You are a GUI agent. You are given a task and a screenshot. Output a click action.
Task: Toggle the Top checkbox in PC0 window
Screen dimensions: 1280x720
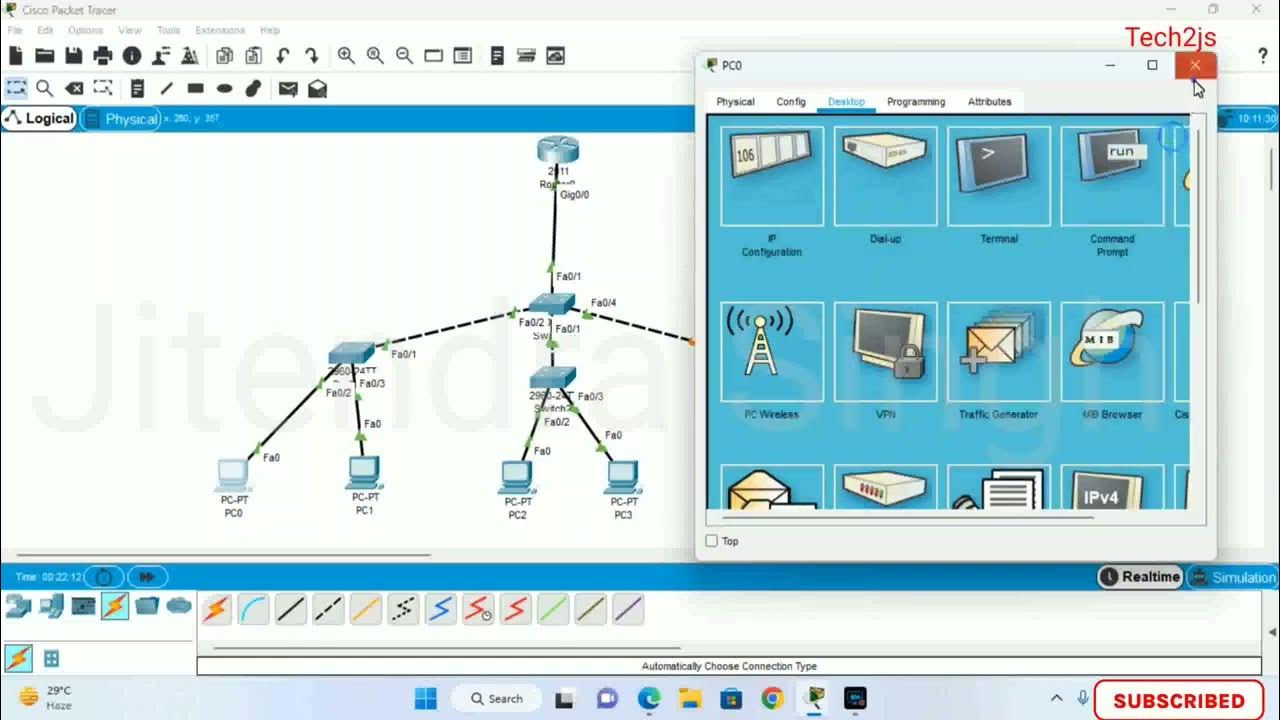tap(712, 541)
